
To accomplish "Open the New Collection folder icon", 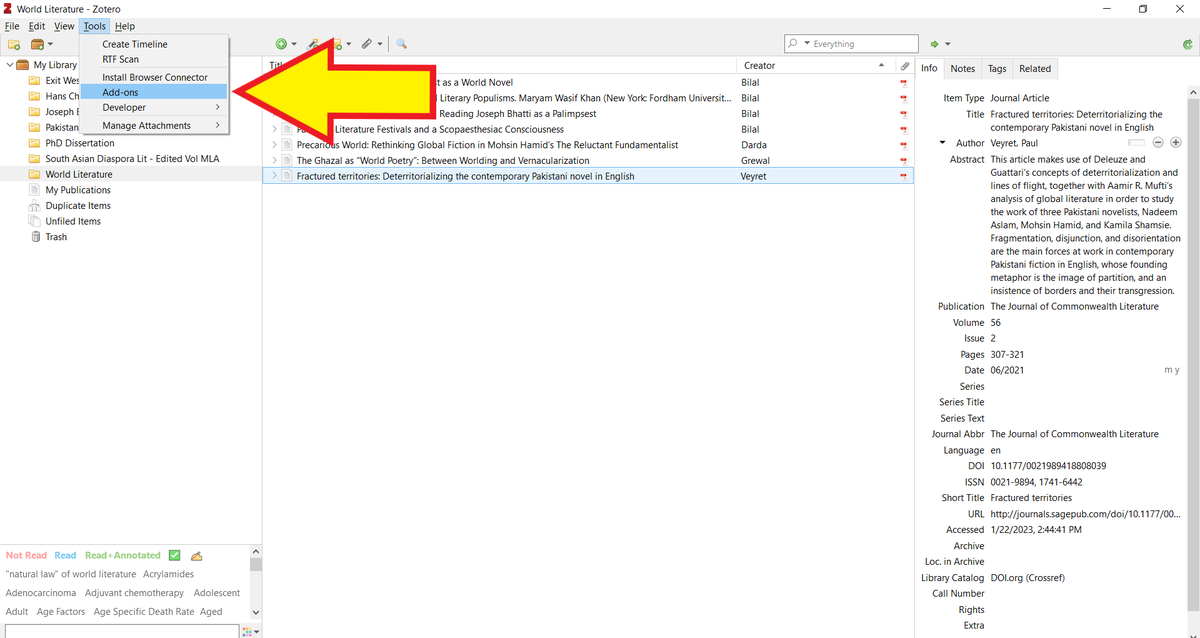I will click(13, 44).
